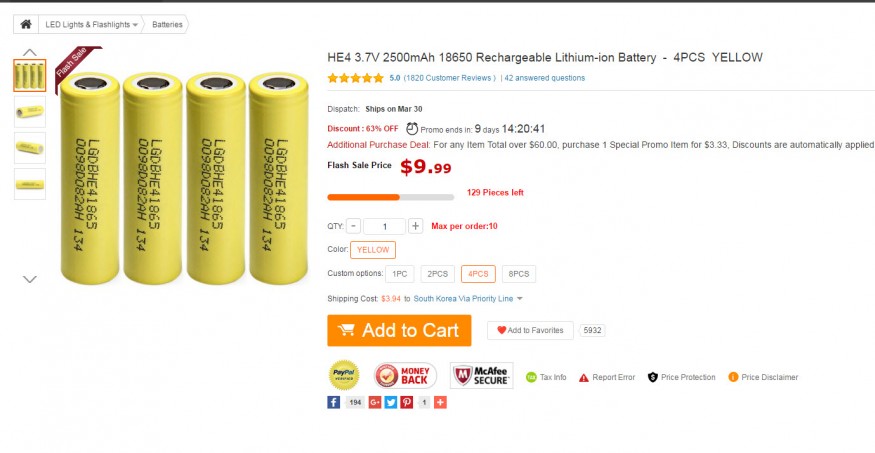
Task: Select the 1PC custom option
Action: [x=400, y=274]
